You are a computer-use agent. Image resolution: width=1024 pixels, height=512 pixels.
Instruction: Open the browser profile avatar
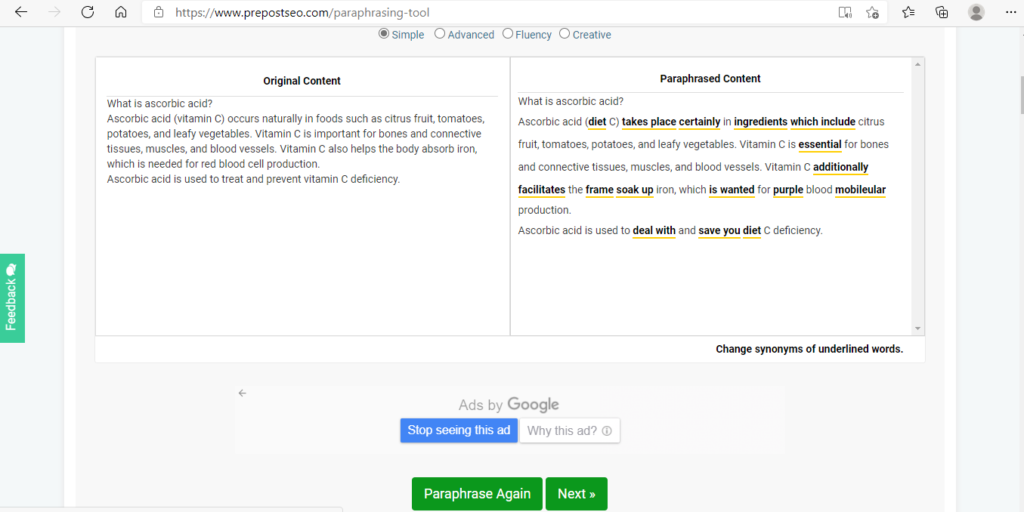click(976, 12)
